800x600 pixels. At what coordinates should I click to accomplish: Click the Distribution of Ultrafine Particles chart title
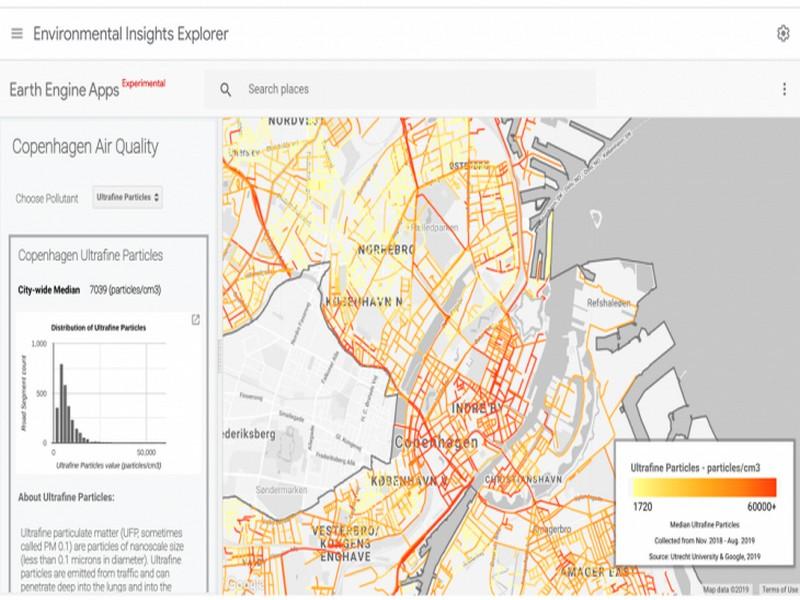point(98,328)
